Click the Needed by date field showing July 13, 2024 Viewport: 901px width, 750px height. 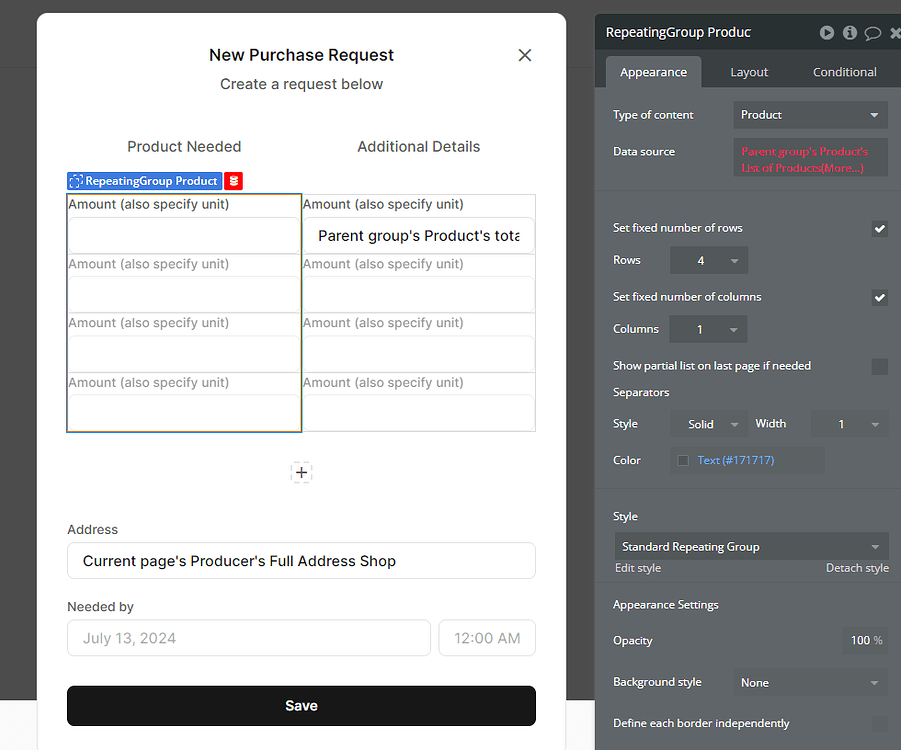(248, 637)
